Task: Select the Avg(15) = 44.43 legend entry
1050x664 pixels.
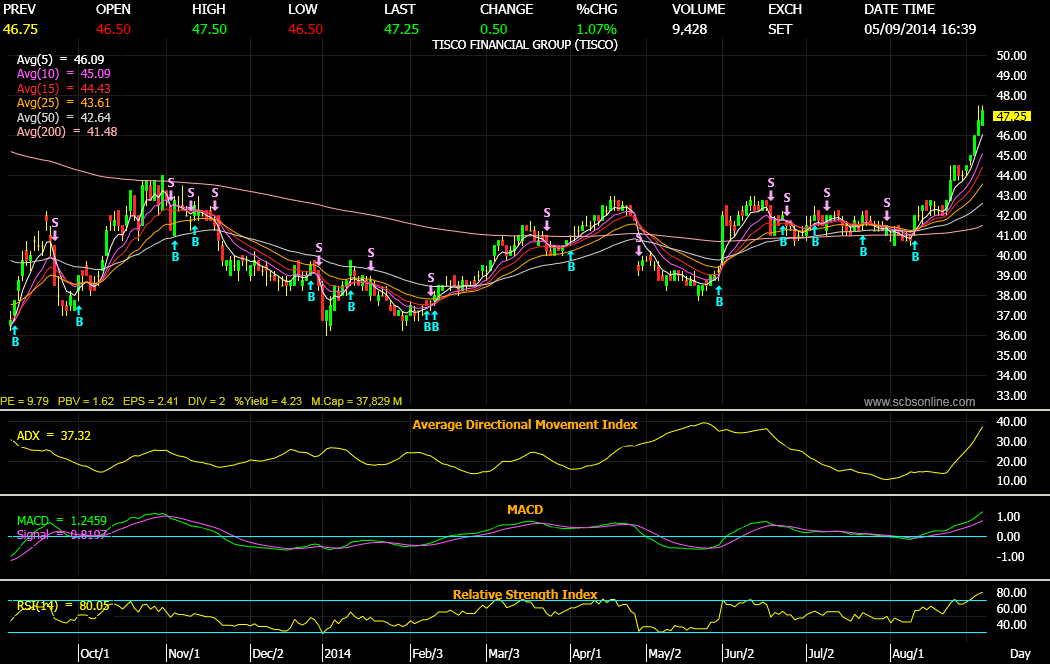Action: 64,88
